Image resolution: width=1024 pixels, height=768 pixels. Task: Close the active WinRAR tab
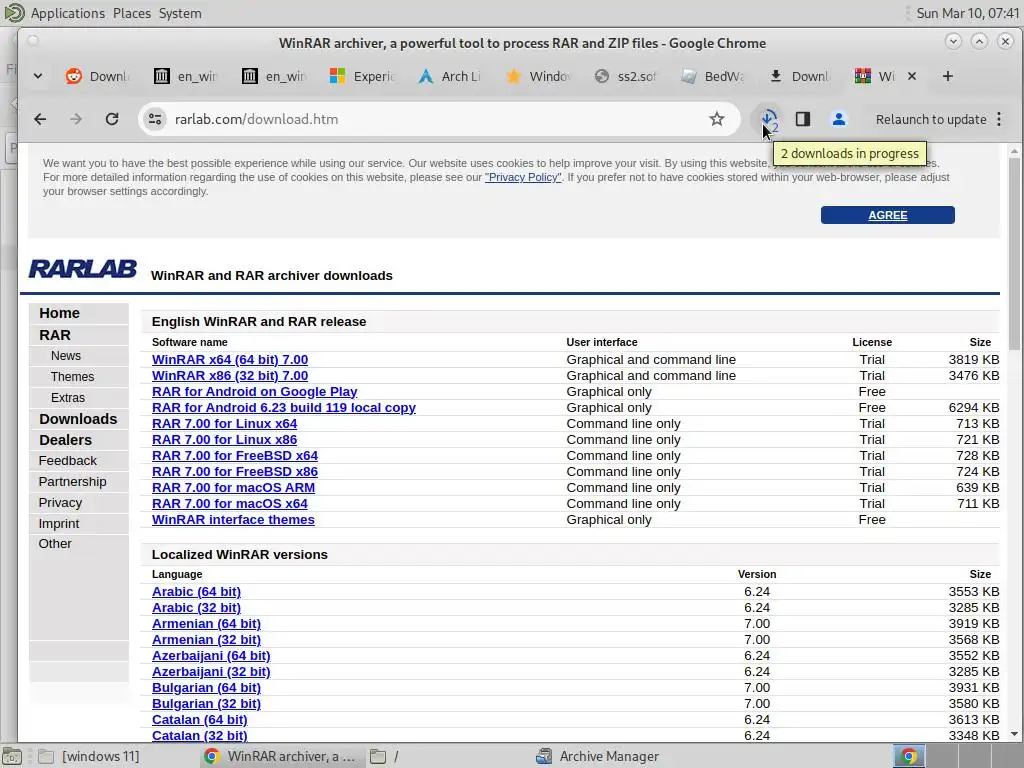(x=912, y=76)
